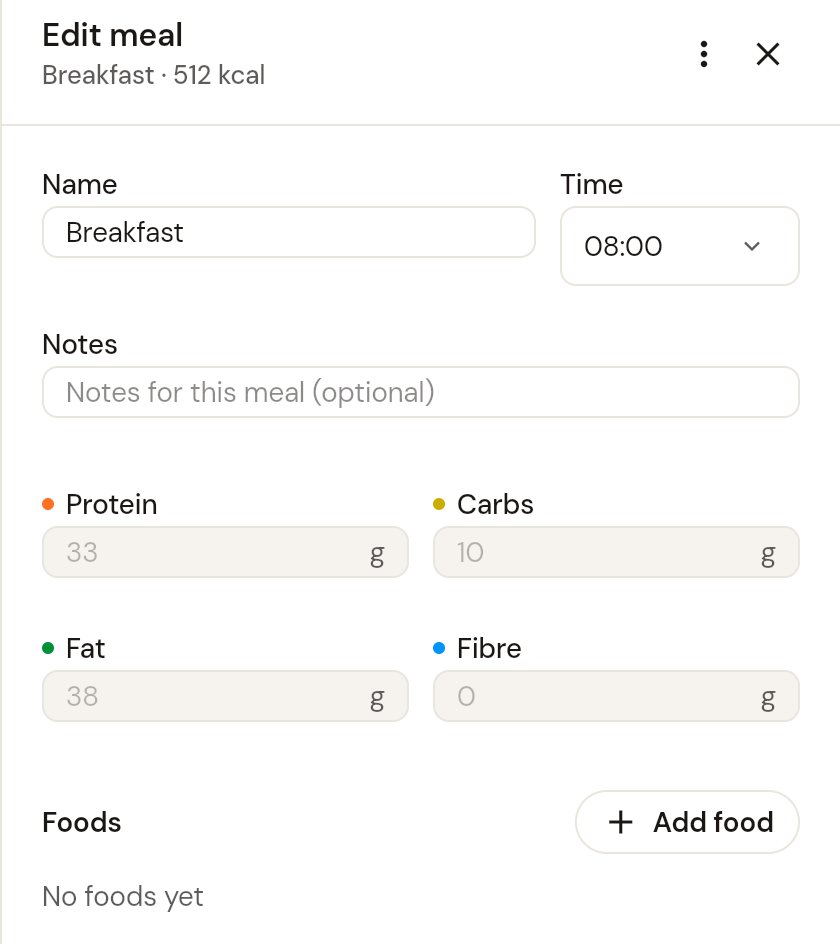The width and height of the screenshot is (840, 944).
Task: Select the Protein grams field showing 33
Action: pos(225,552)
